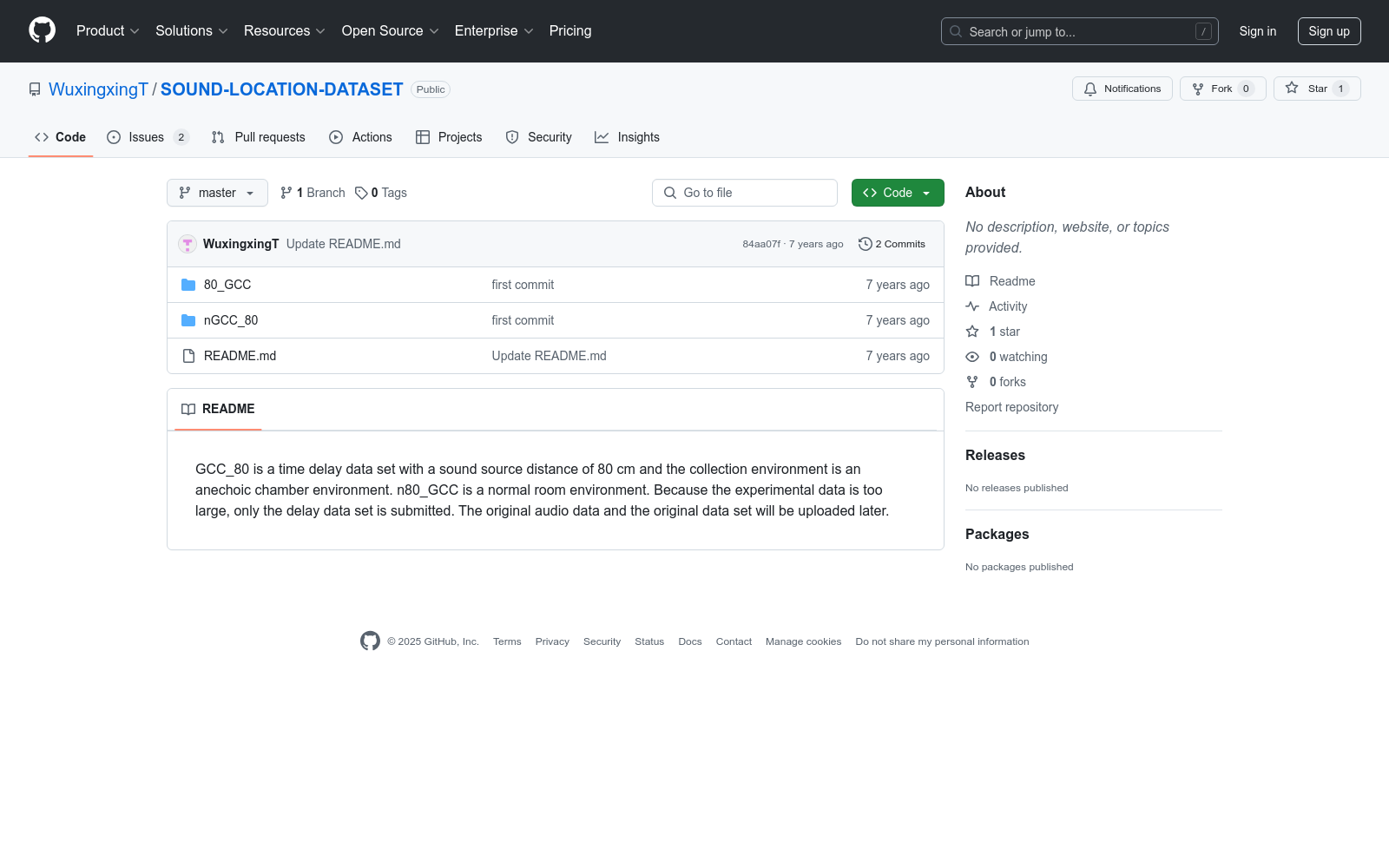Click Manage cookies in the footer
1389x868 pixels.
(x=803, y=641)
